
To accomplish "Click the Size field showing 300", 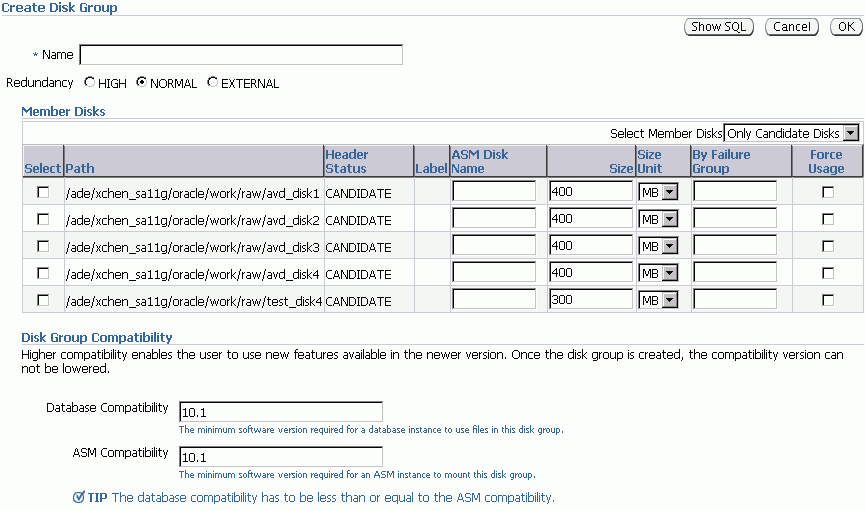I will click(x=591, y=299).
